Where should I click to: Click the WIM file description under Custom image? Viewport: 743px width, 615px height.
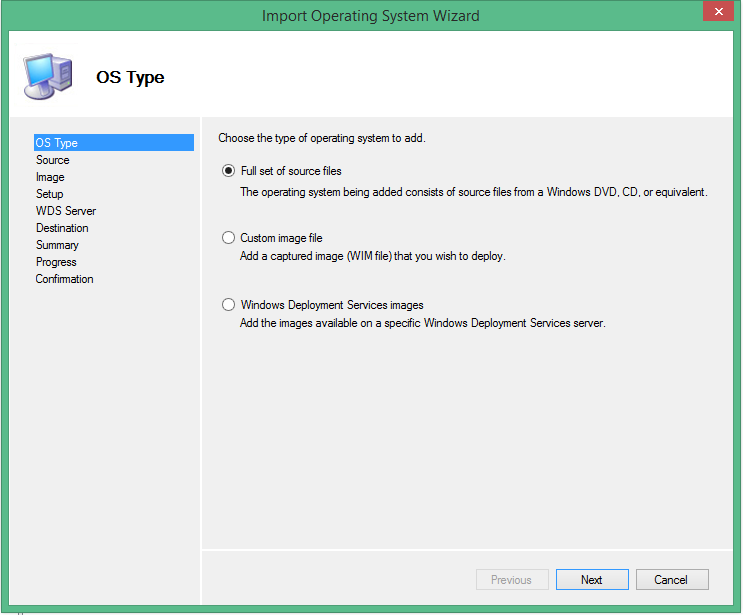[372, 256]
